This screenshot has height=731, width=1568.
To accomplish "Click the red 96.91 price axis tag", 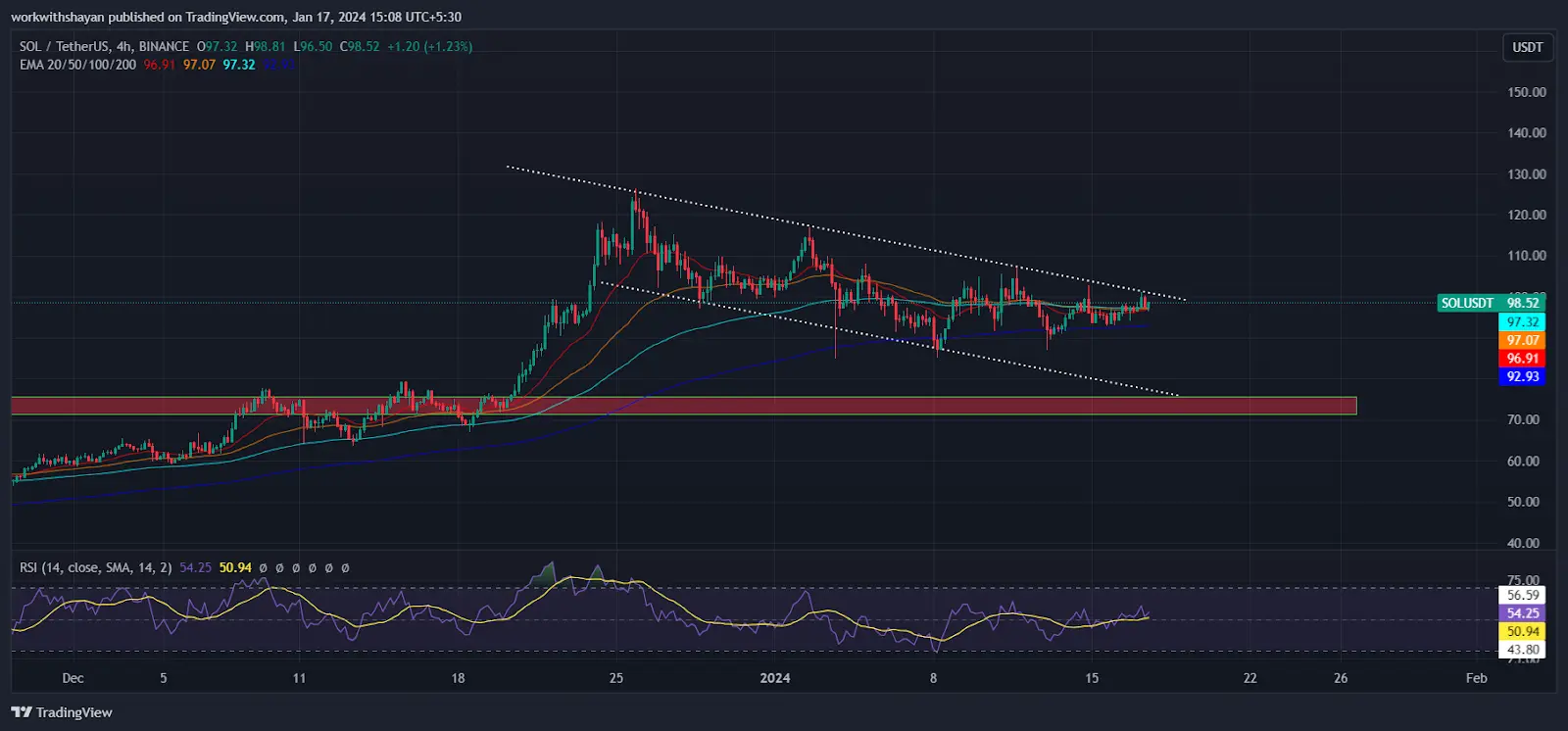I will [1522, 359].
